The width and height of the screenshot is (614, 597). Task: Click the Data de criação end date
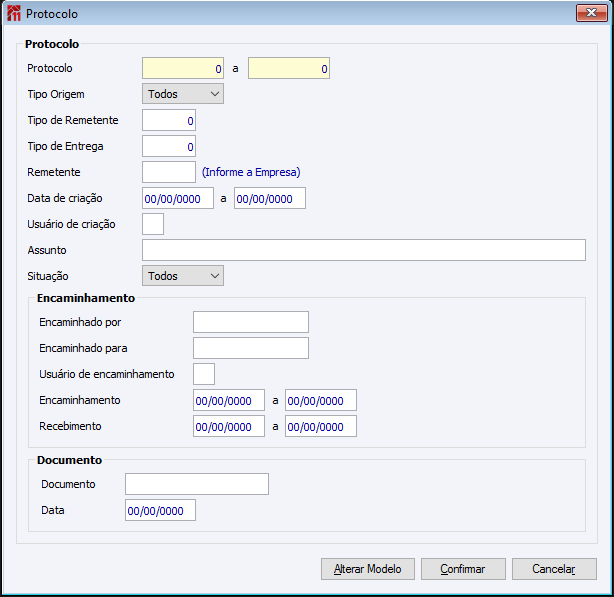point(270,198)
